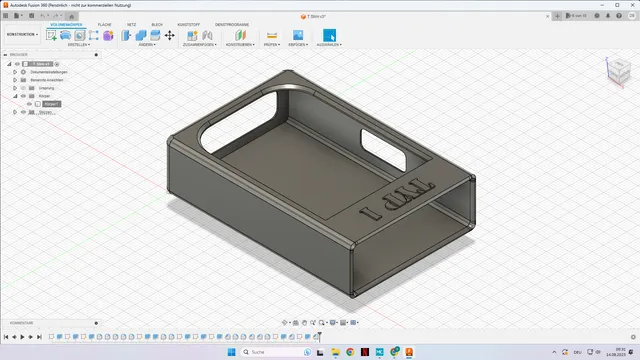Open Netflix from the Windows taskbar
This screenshot has width=640, height=360.
pos(365,352)
